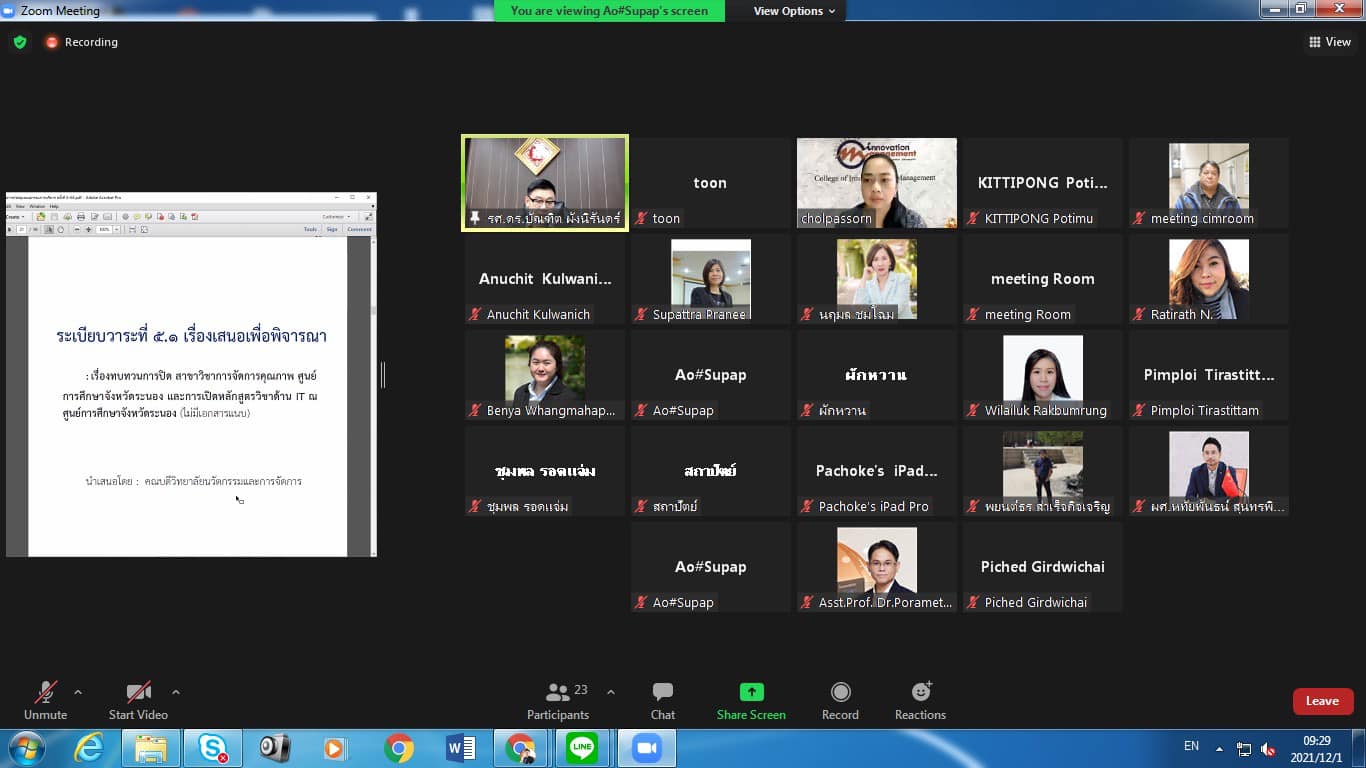Unmute the microphone
This screenshot has height=768, width=1366.
(x=45, y=700)
